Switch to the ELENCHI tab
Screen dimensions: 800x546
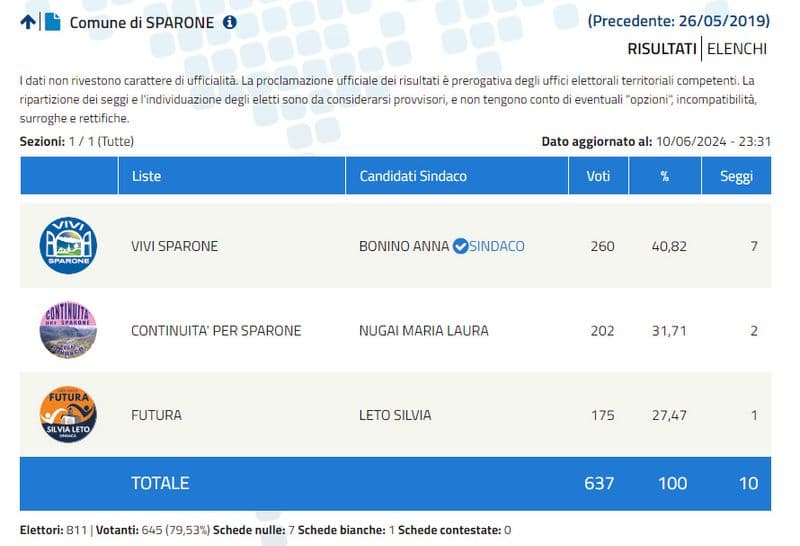pos(737,48)
